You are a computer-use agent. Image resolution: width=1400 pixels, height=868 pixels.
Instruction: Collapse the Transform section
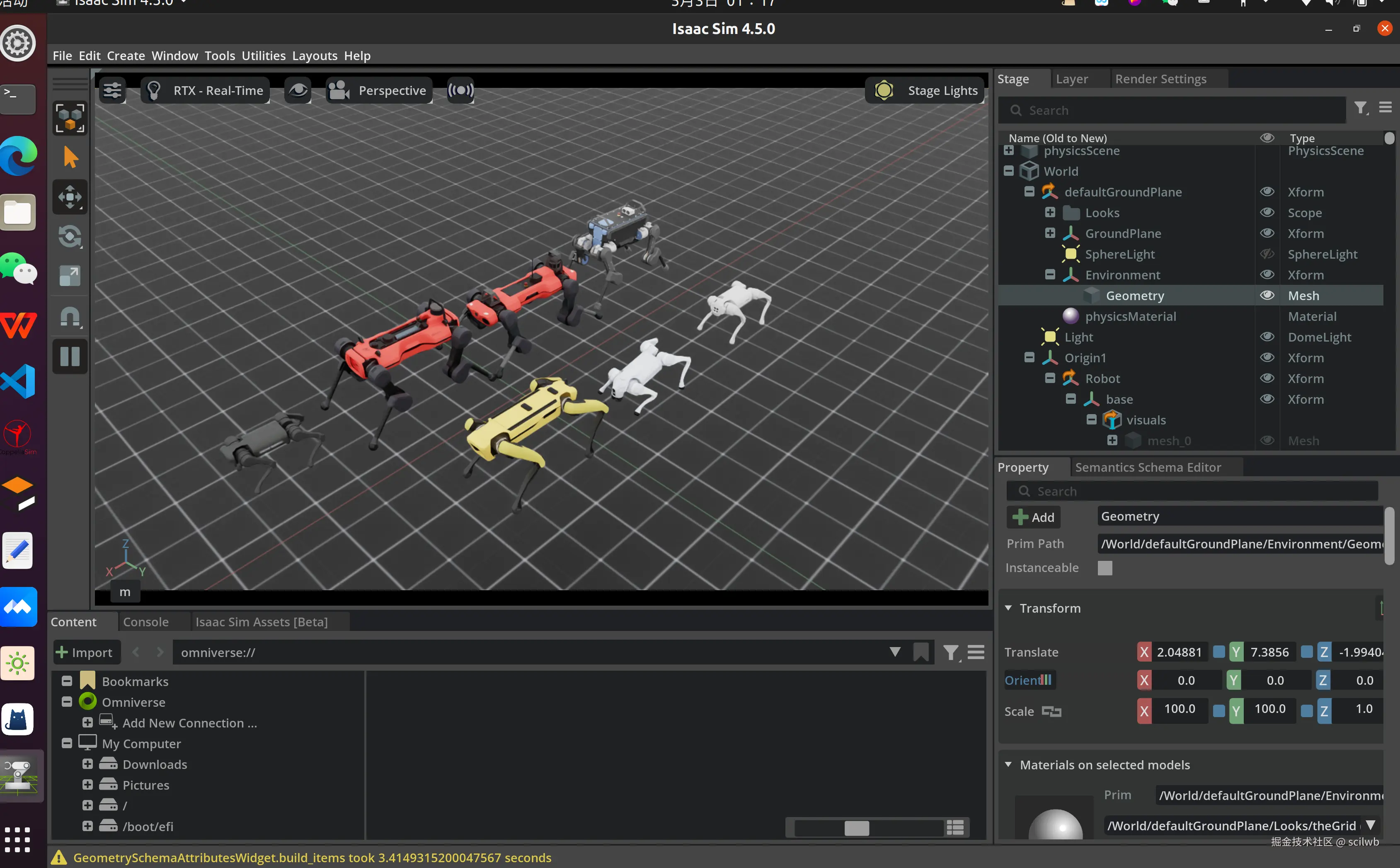click(x=1008, y=608)
